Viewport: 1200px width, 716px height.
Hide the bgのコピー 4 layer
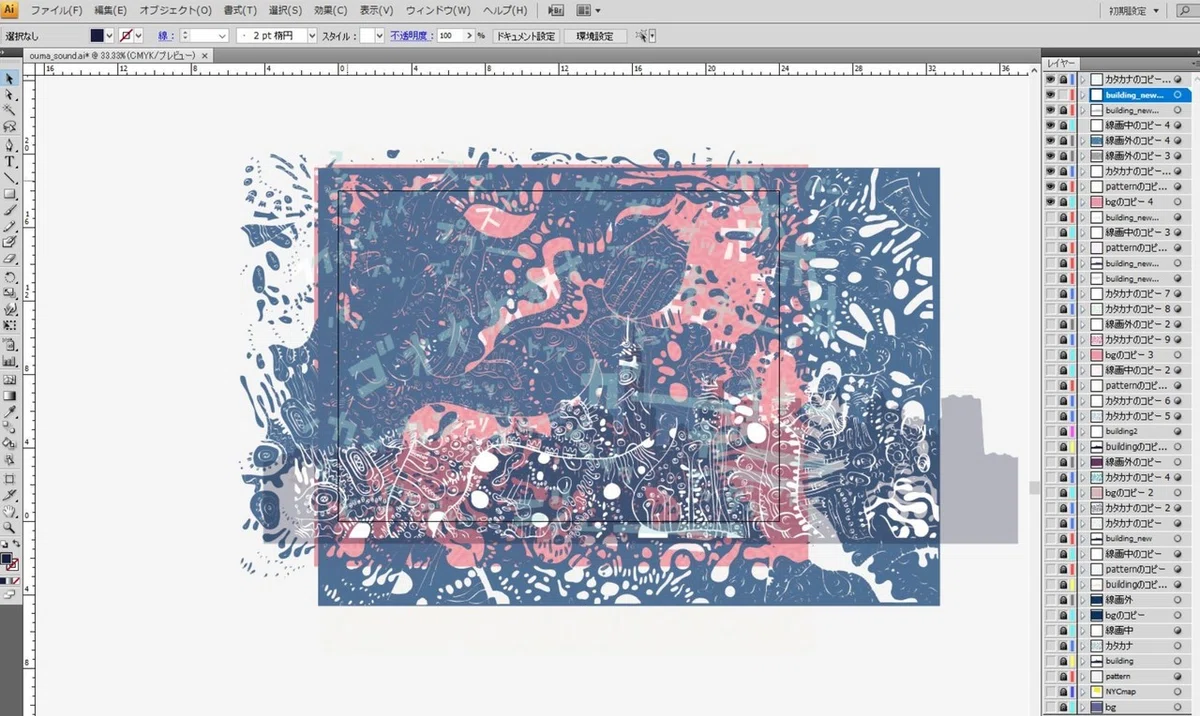[1050, 202]
